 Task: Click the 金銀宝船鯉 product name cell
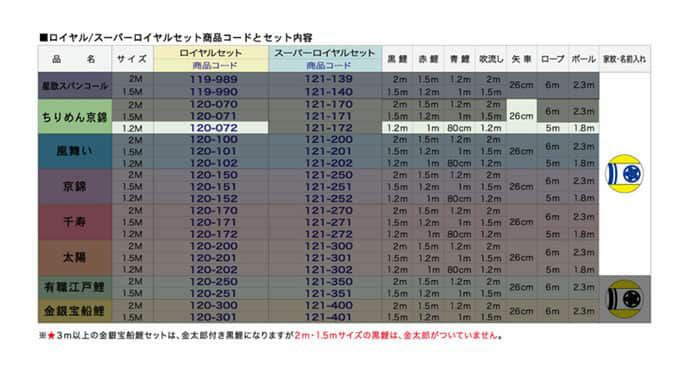(x=75, y=311)
